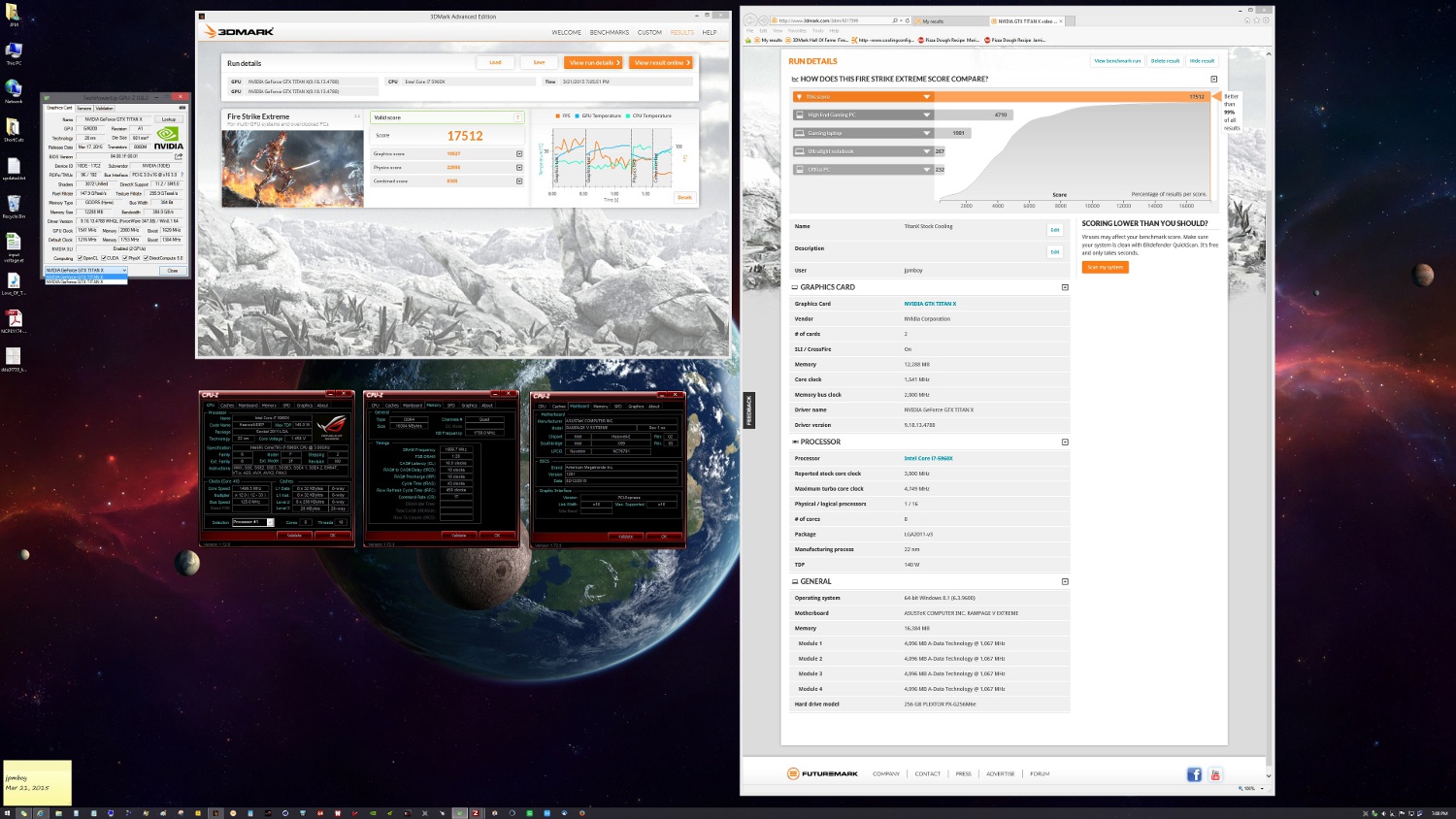Click 'View run details' button in 3DMark
Screen dimensions: 1456x819
pos(593,62)
